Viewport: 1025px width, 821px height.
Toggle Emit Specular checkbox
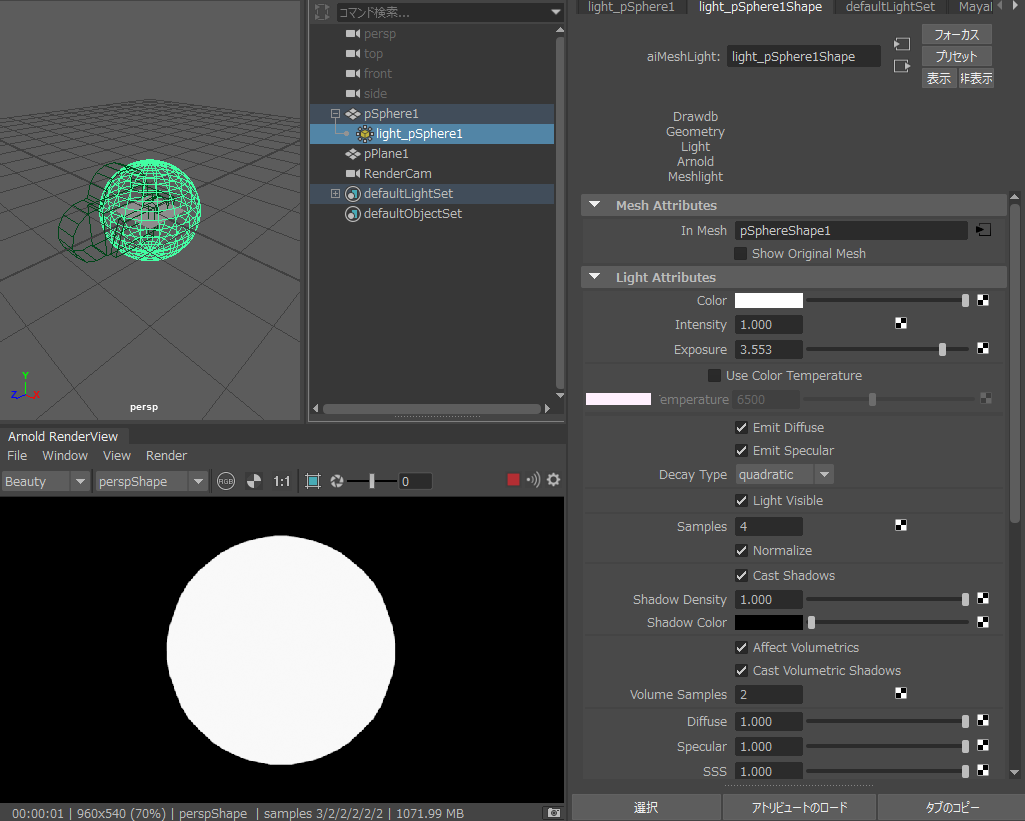pos(741,450)
